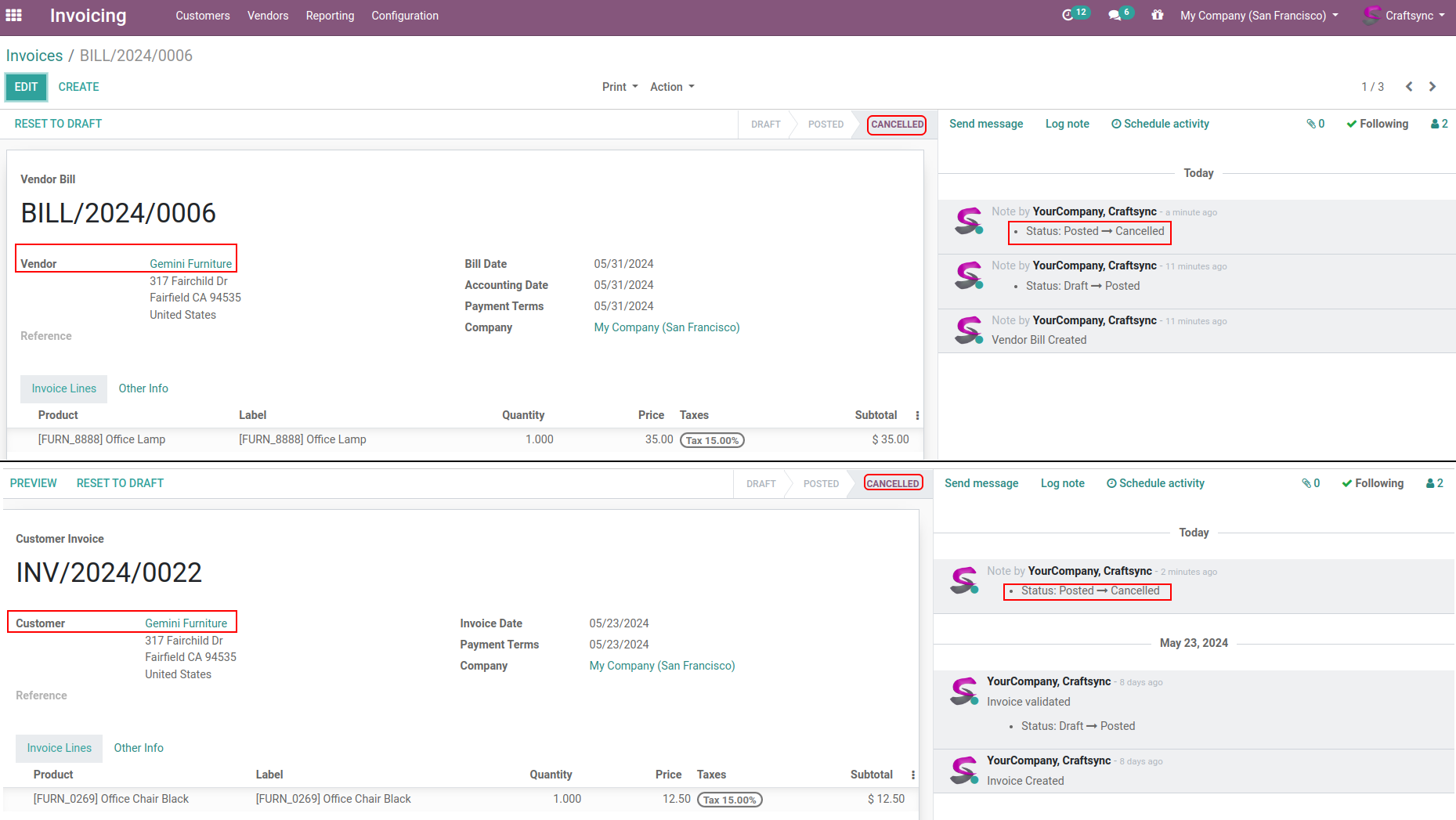1456x820 pixels.
Task: Toggle Following in the lower chatter
Action: point(1372,483)
